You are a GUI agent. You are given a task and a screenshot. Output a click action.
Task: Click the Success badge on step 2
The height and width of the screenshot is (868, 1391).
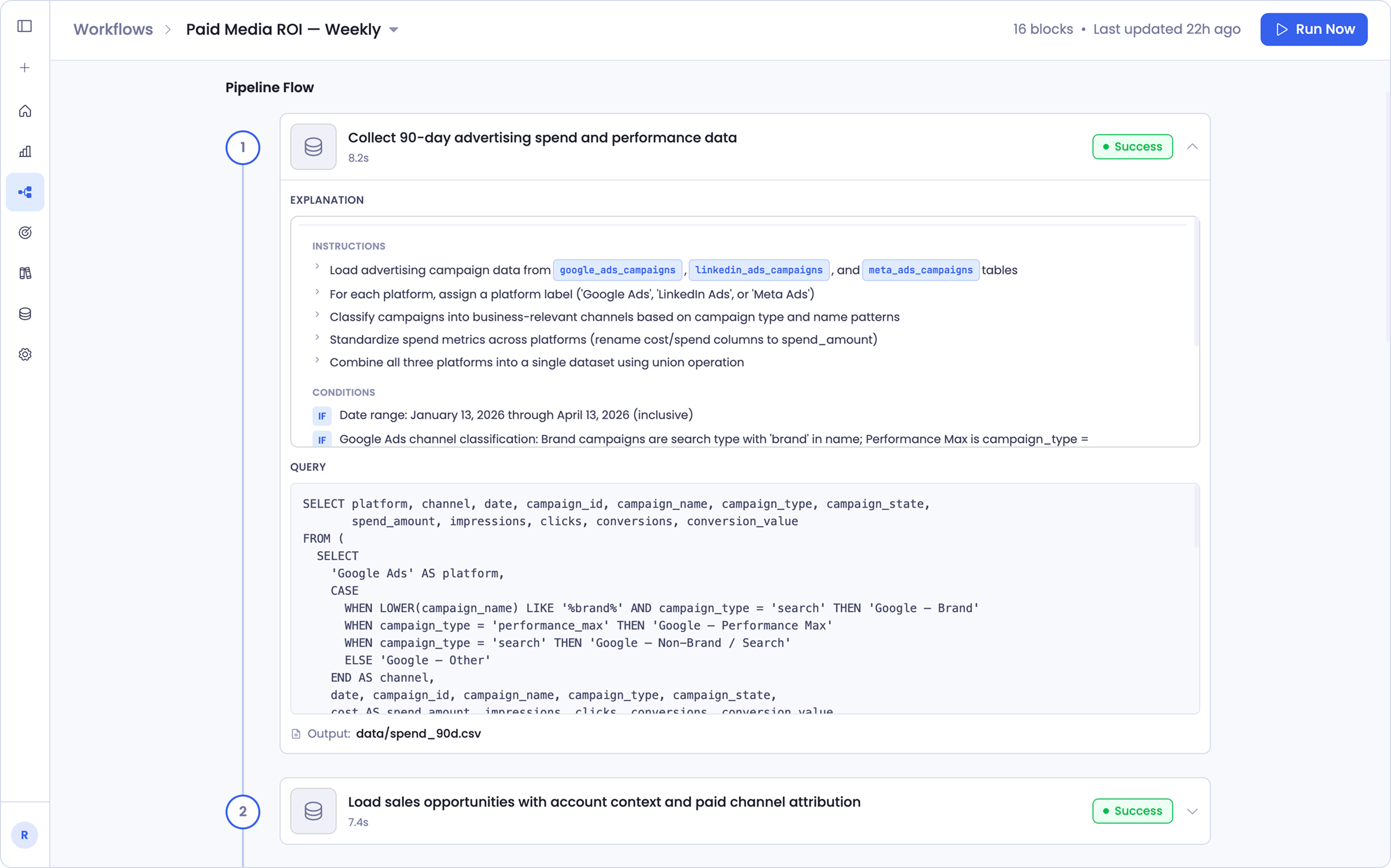(1133, 811)
